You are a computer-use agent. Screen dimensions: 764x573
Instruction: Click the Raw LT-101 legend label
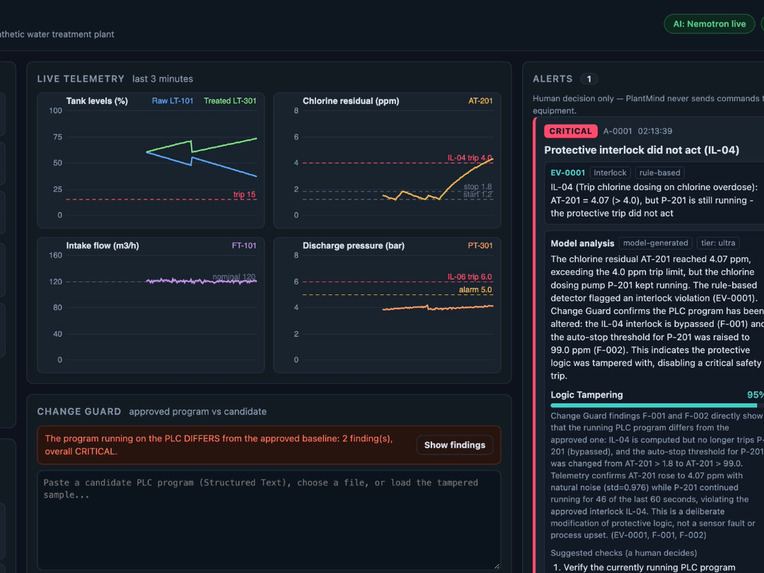pos(172,101)
